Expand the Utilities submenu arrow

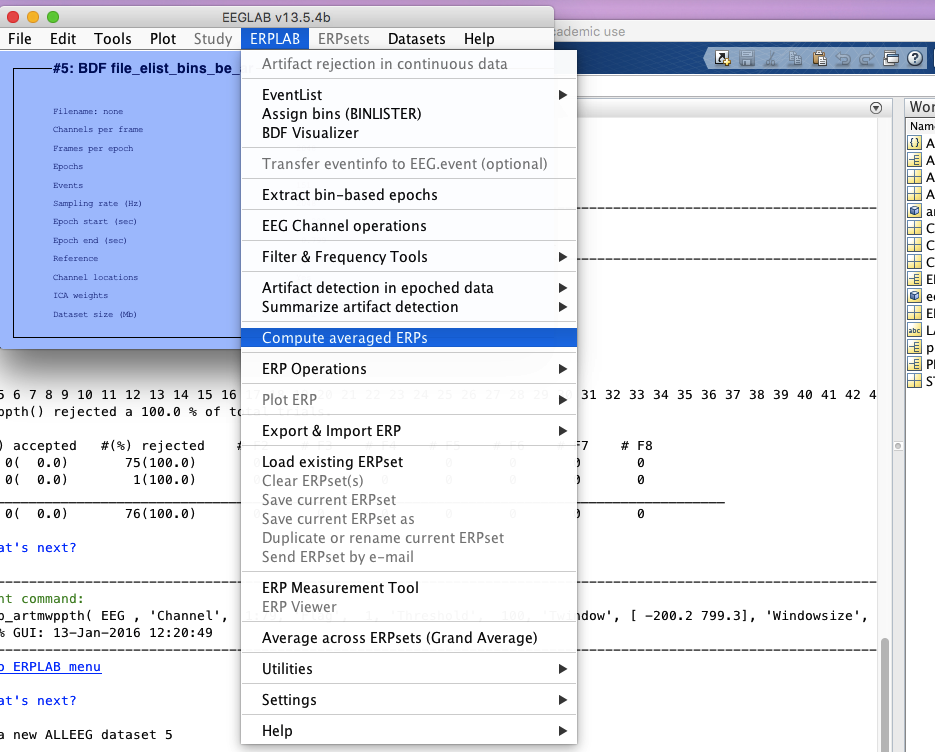(x=562, y=669)
